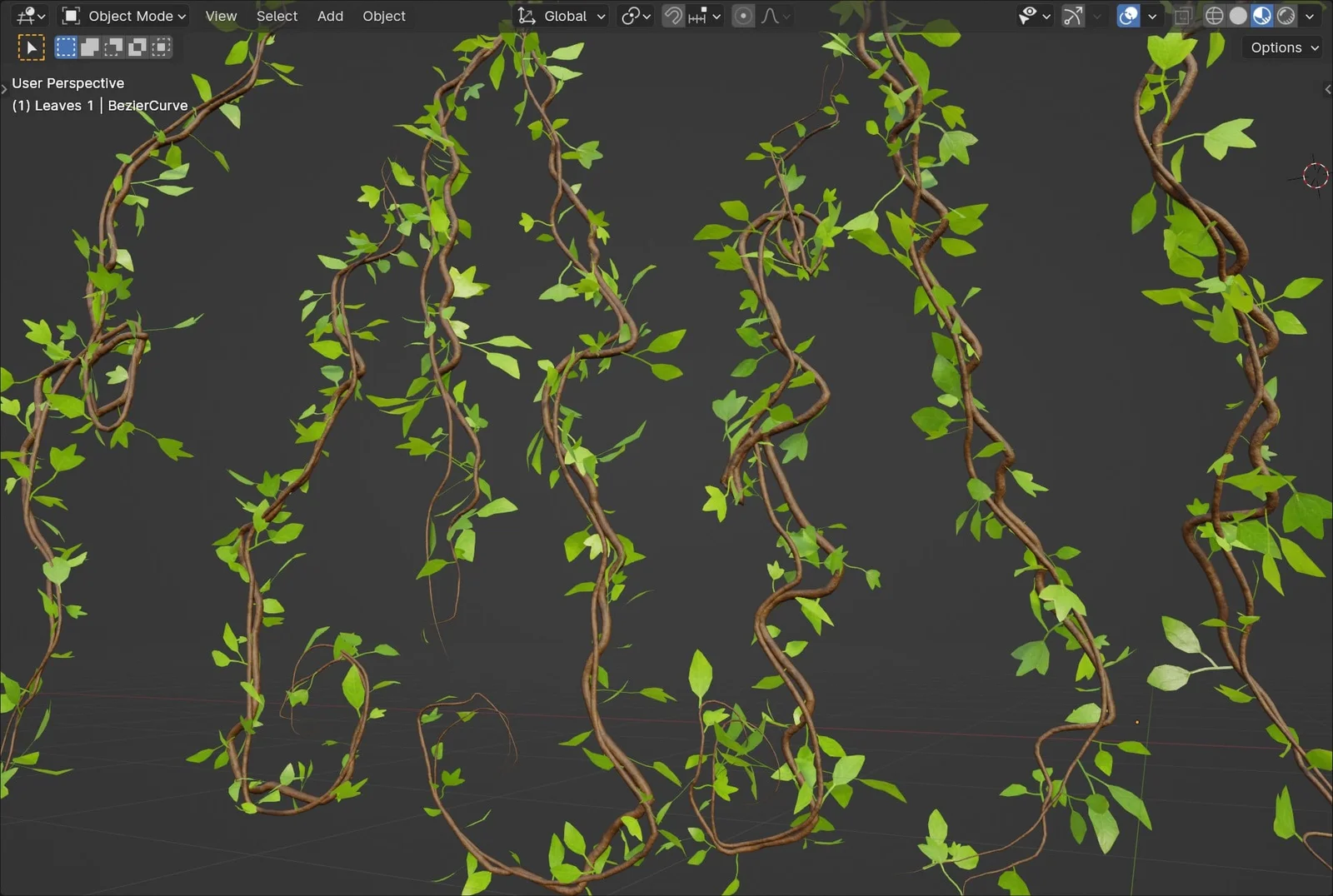Click the proportional editing falloff icon
The height and width of the screenshot is (896, 1333).
[771, 16]
